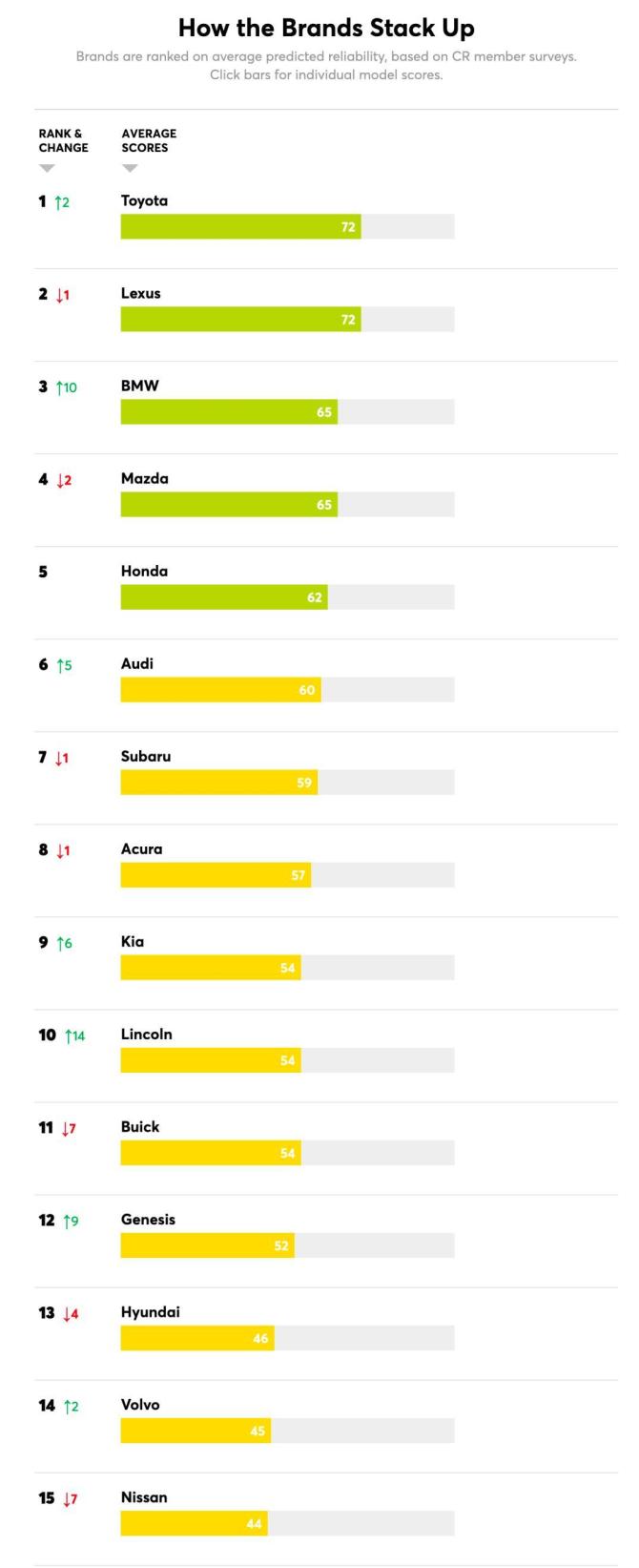This screenshot has height=1568, width=639.
Task: Click Lincoln's up-14 rank change indicator
Action: pyautogui.click(x=74, y=1035)
